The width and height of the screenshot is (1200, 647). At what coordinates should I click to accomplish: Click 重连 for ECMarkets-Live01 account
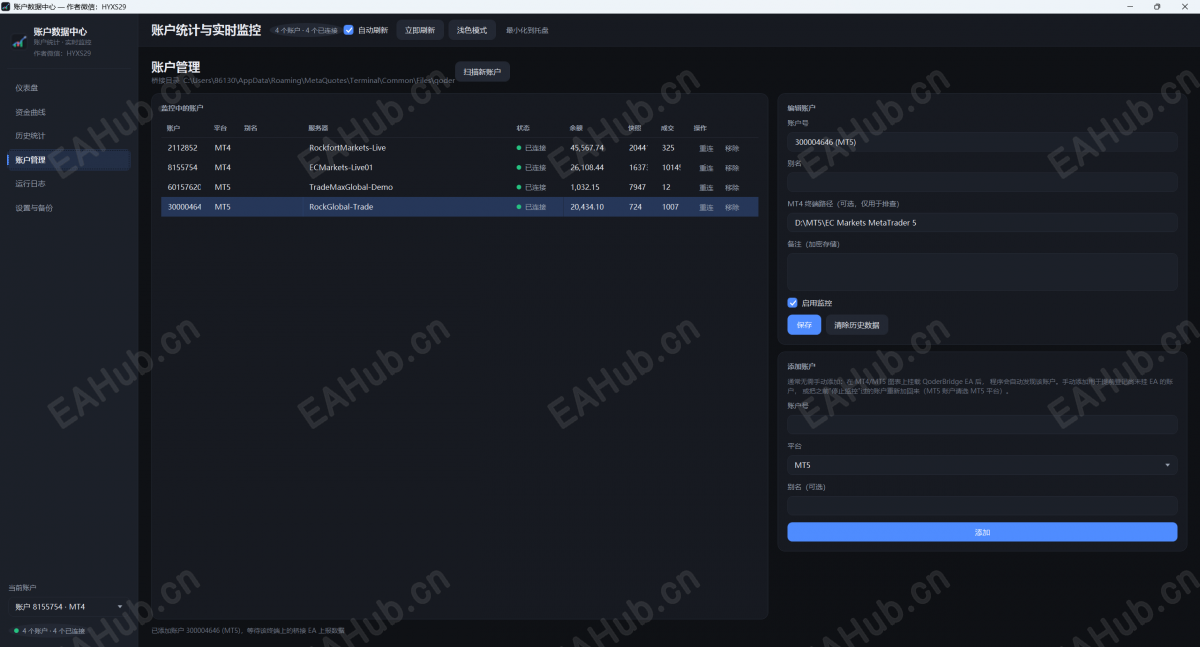click(x=706, y=167)
